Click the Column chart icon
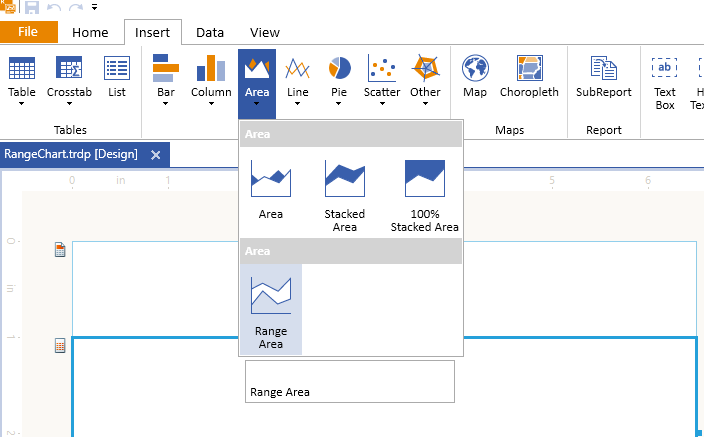Viewport: 704px width, 437px height. [x=211, y=68]
